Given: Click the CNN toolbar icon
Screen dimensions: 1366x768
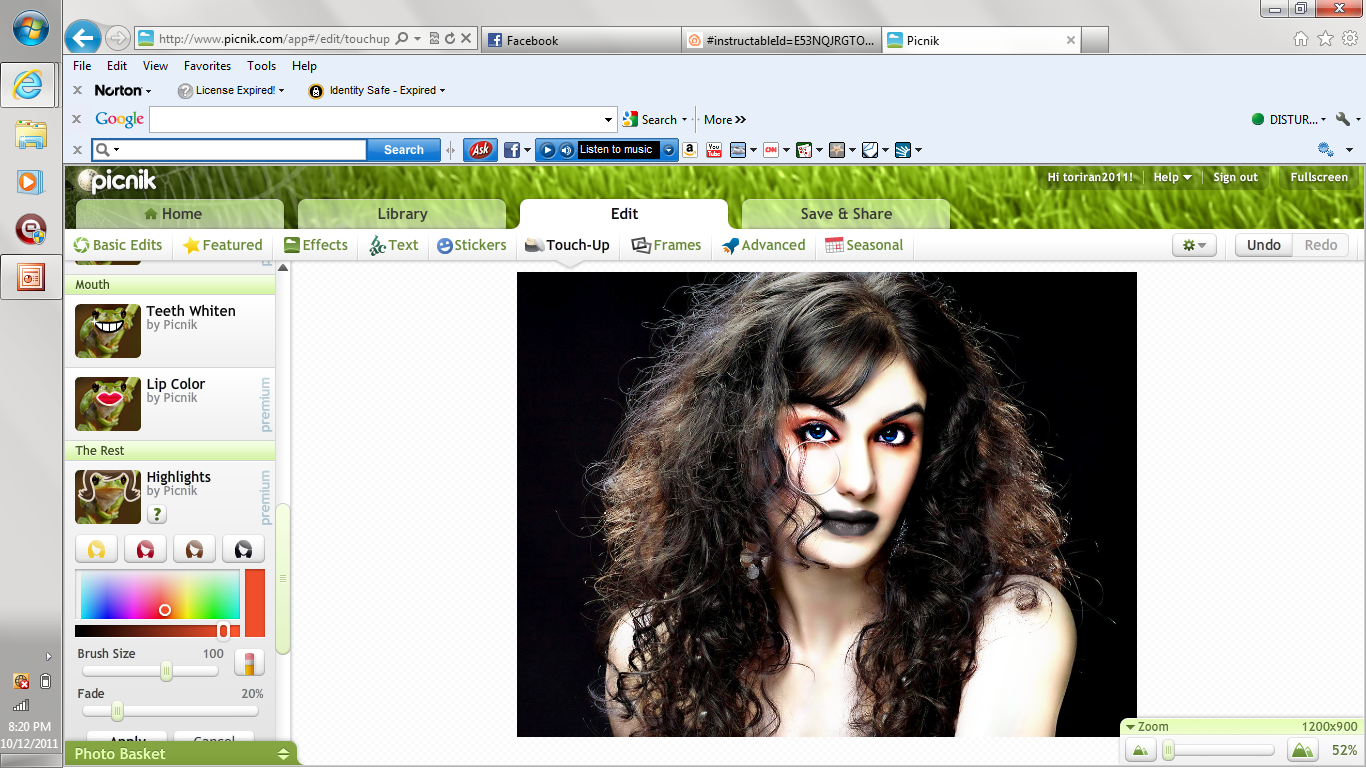Looking at the screenshot, I should tap(770, 150).
